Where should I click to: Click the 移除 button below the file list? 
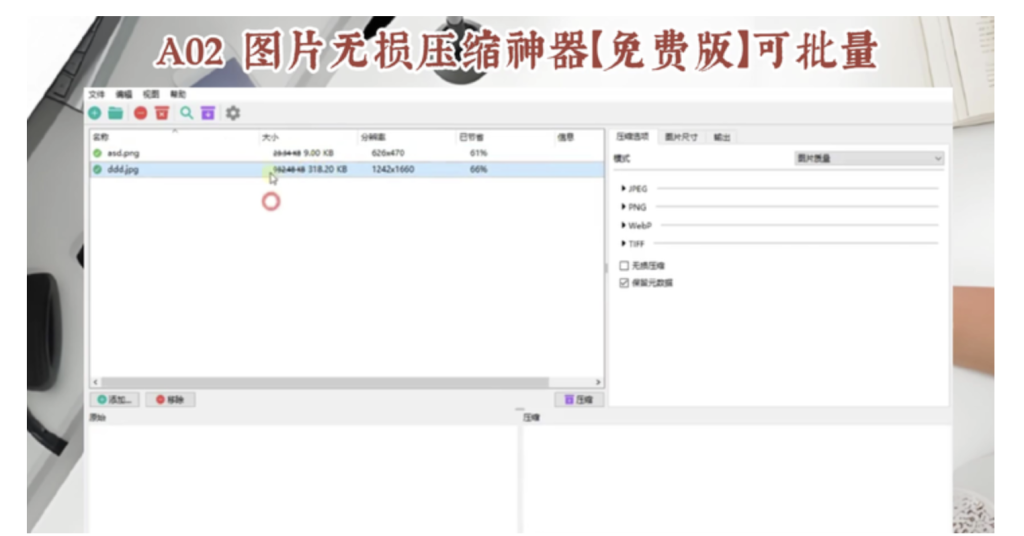[x=170, y=400]
